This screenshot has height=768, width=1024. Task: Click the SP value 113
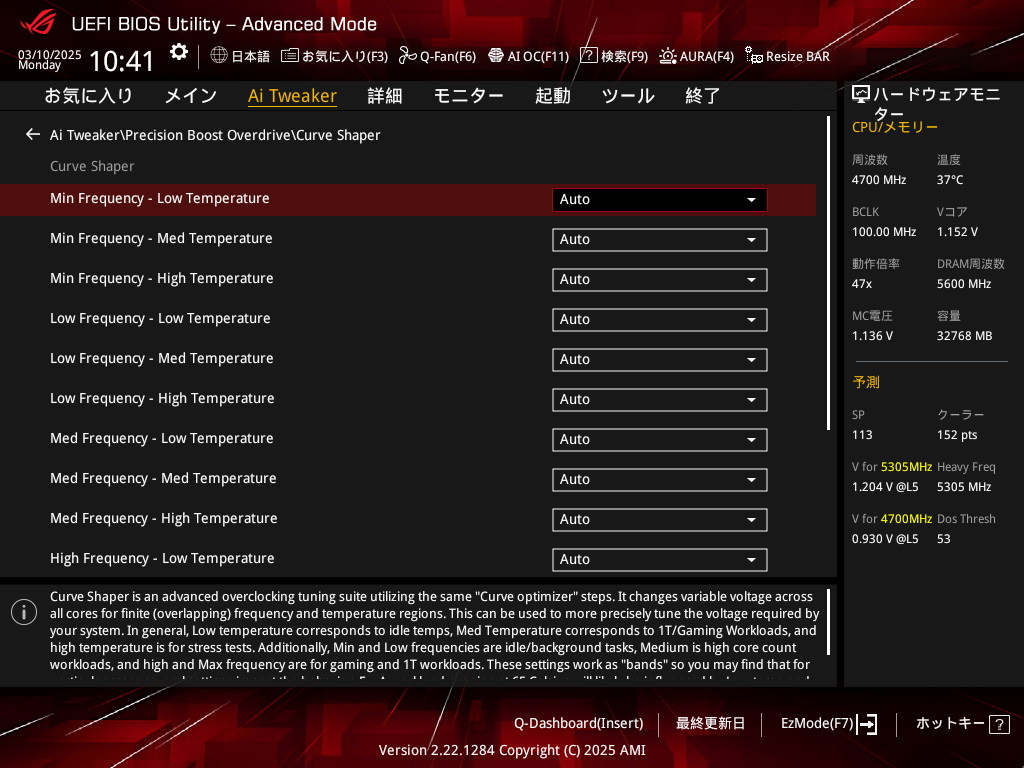862,435
